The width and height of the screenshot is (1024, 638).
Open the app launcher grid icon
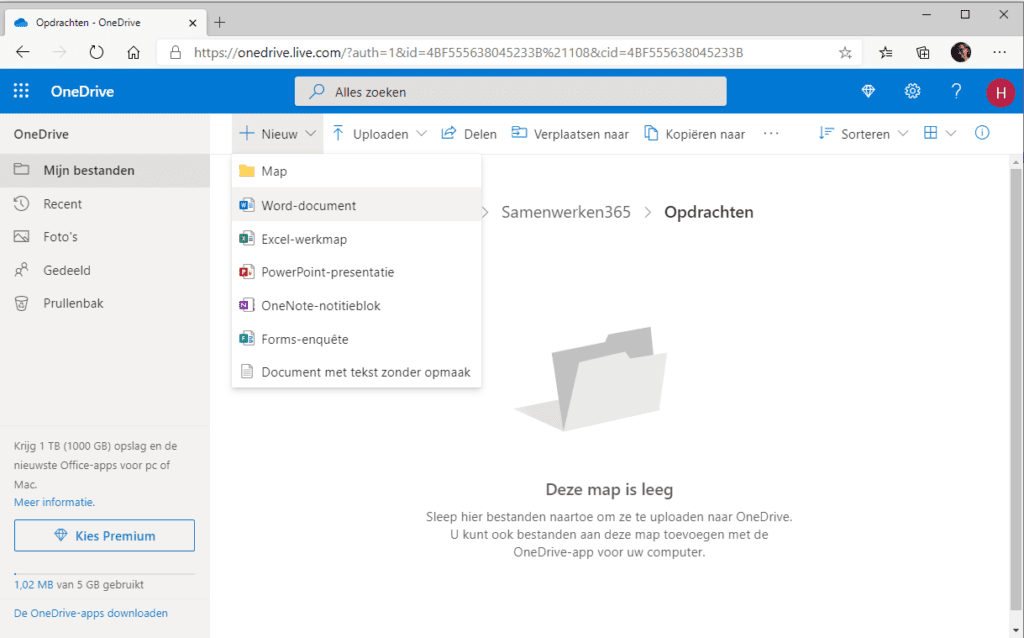(21, 91)
